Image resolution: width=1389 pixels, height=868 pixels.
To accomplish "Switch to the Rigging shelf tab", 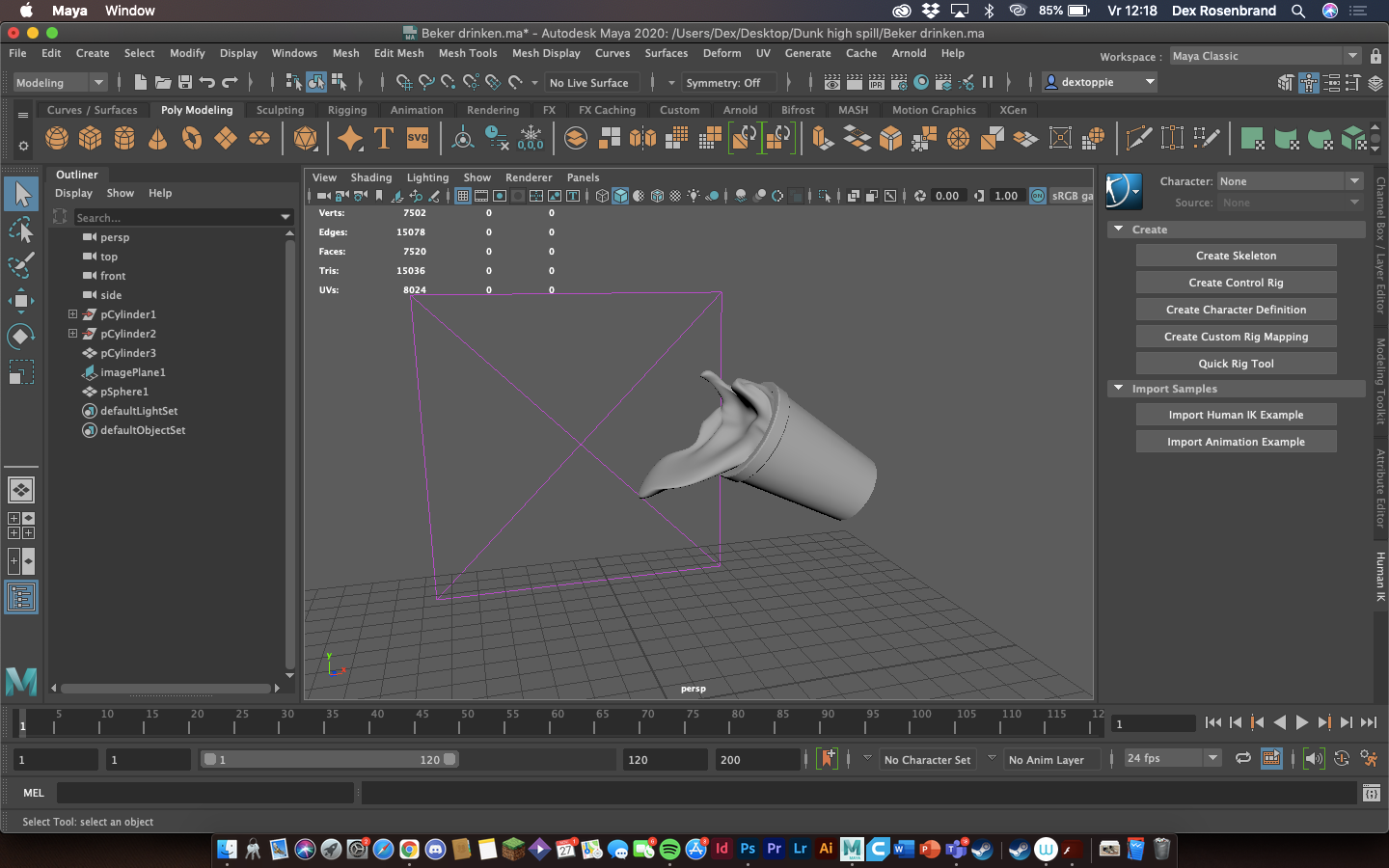I will pyautogui.click(x=346, y=110).
